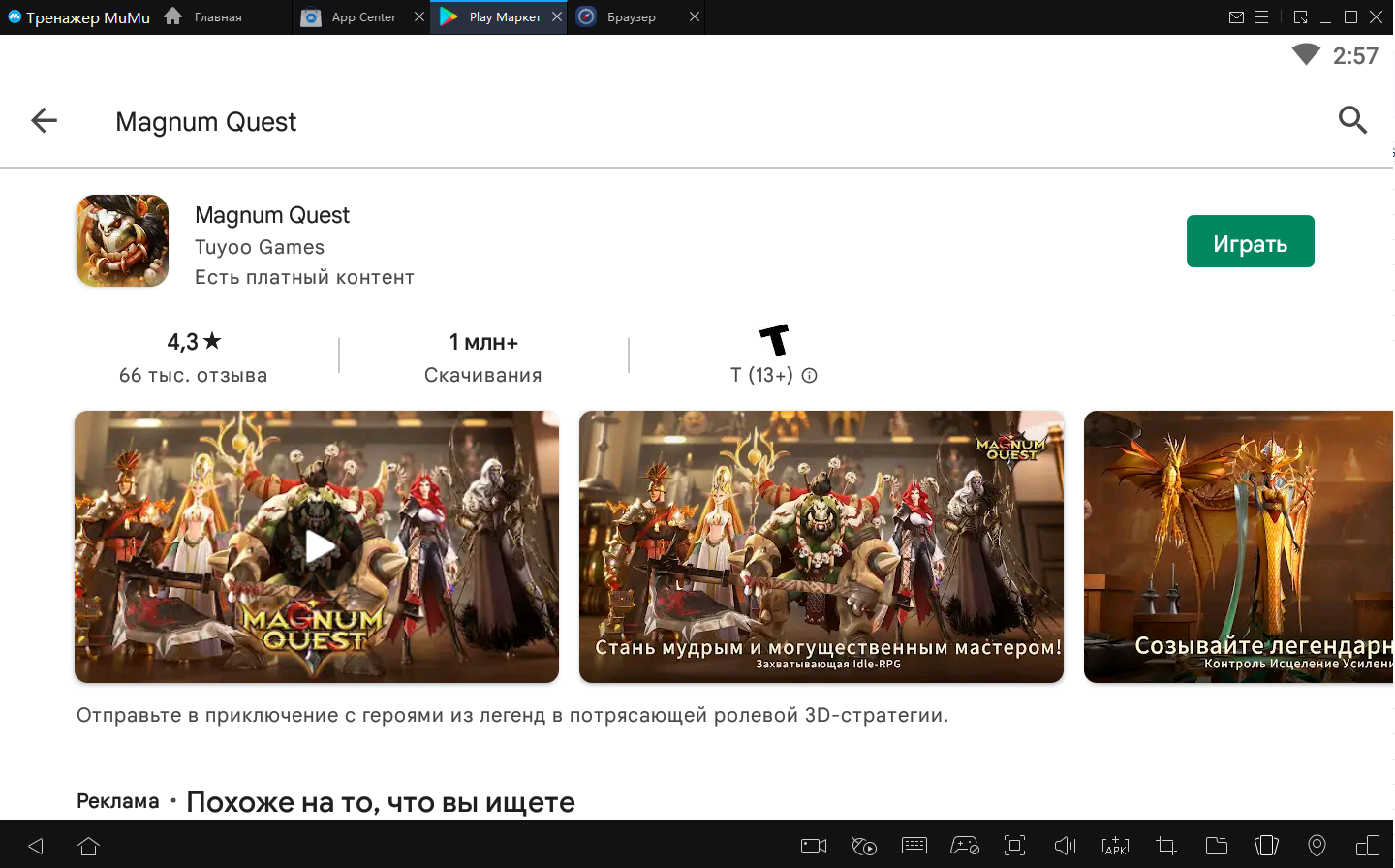
Task: Open the hamburger menu in title bar
Action: click(1261, 17)
